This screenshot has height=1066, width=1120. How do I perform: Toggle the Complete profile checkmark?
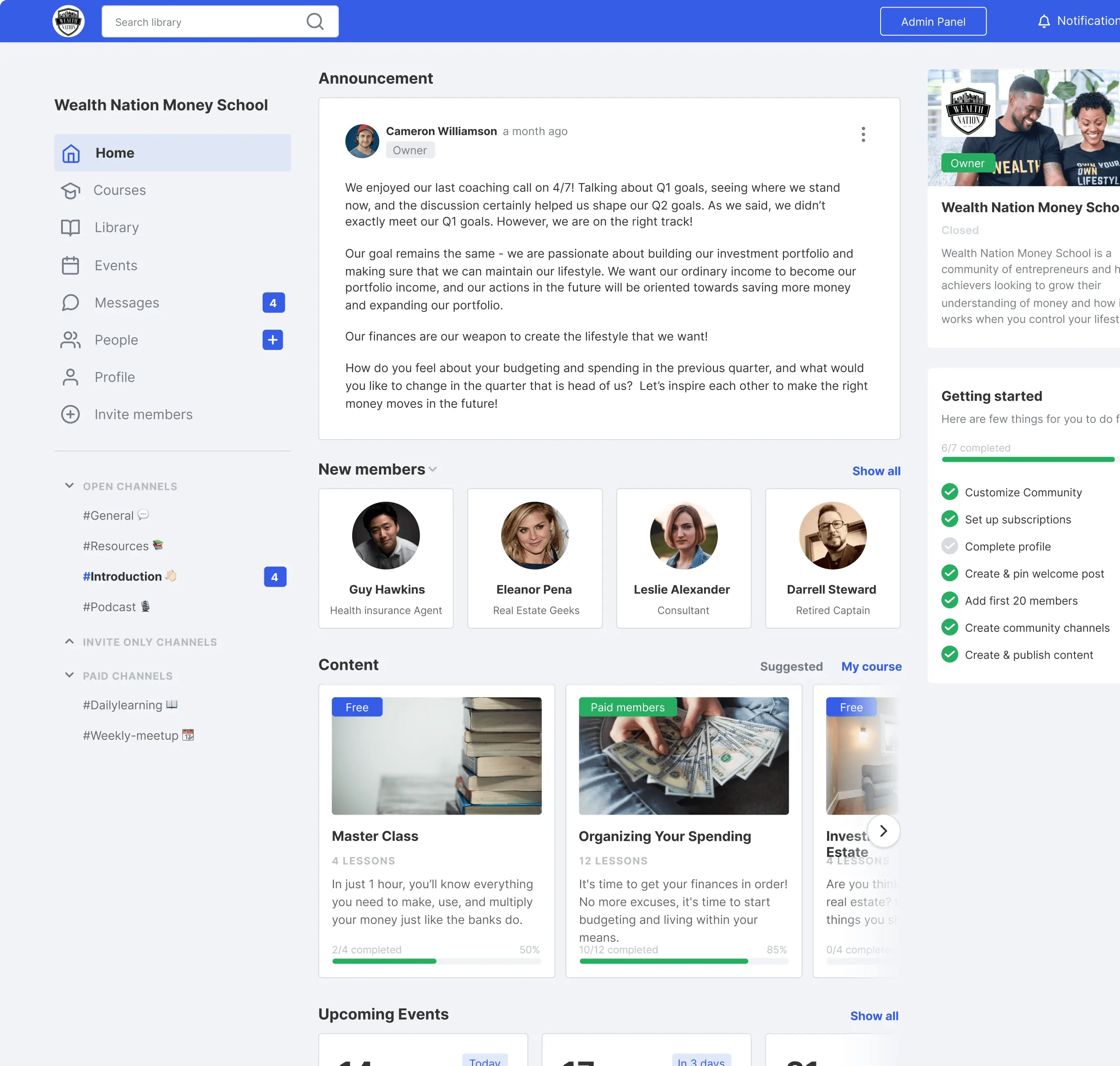point(949,547)
